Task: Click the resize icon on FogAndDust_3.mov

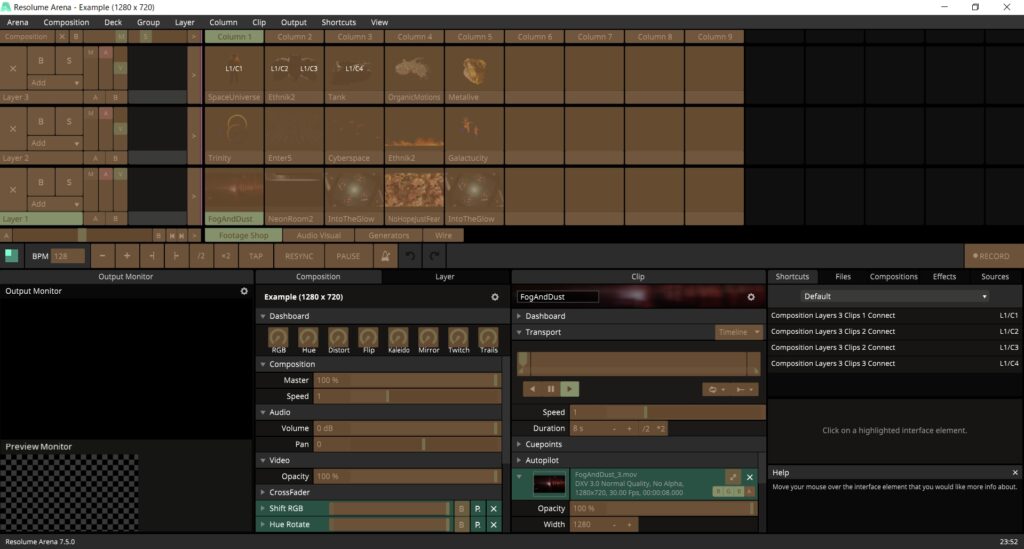Action: 733,477
